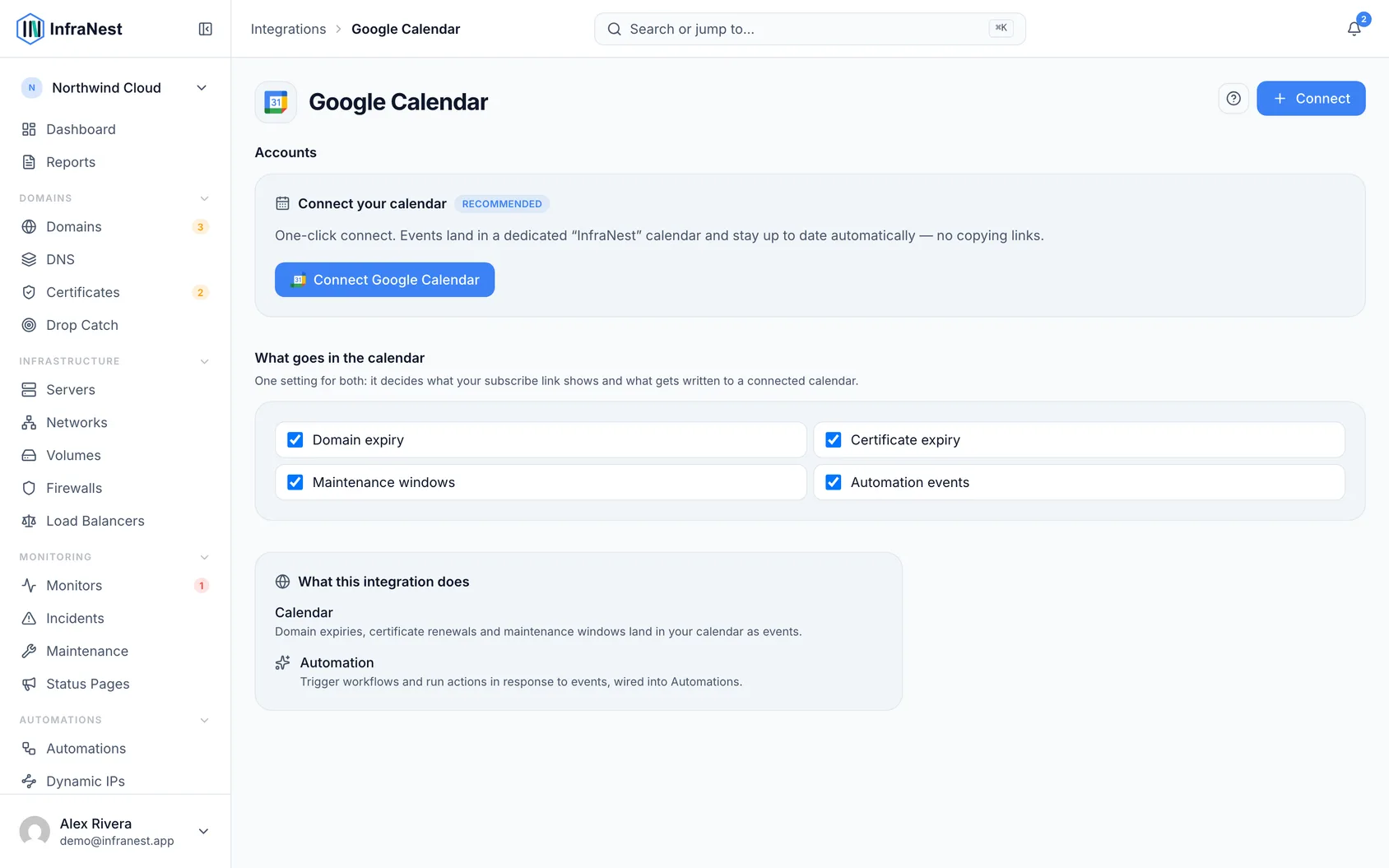Click the search magnifier icon
The image size is (1389, 868).
614,29
